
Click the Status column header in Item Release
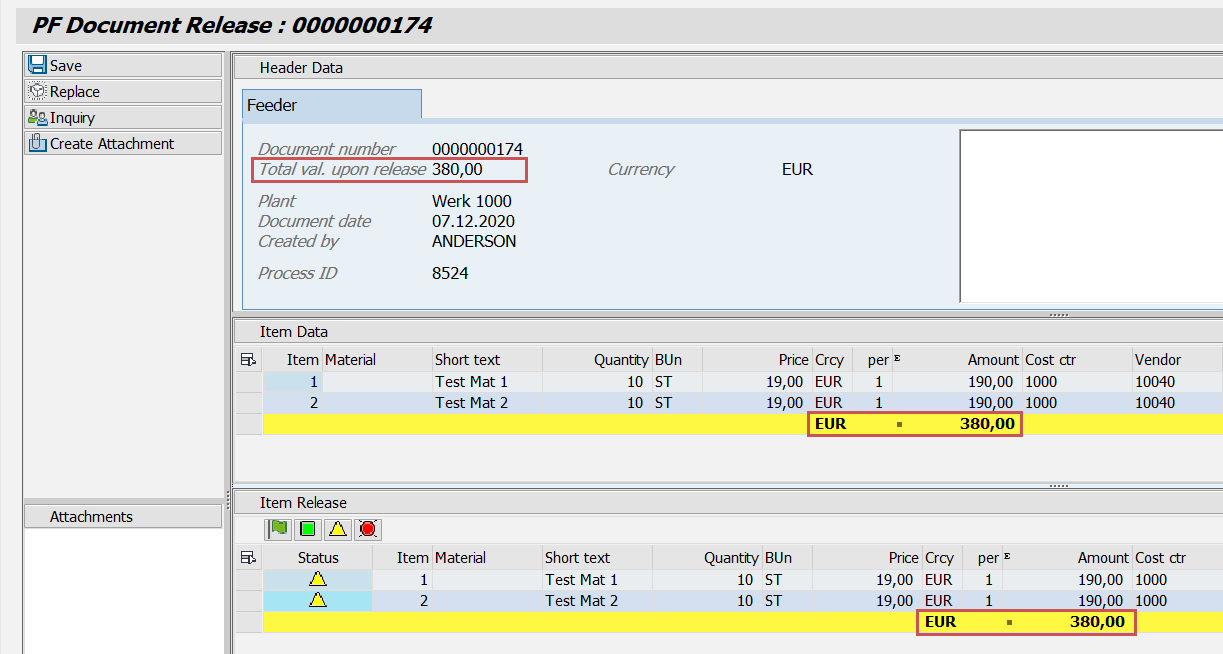coord(318,558)
